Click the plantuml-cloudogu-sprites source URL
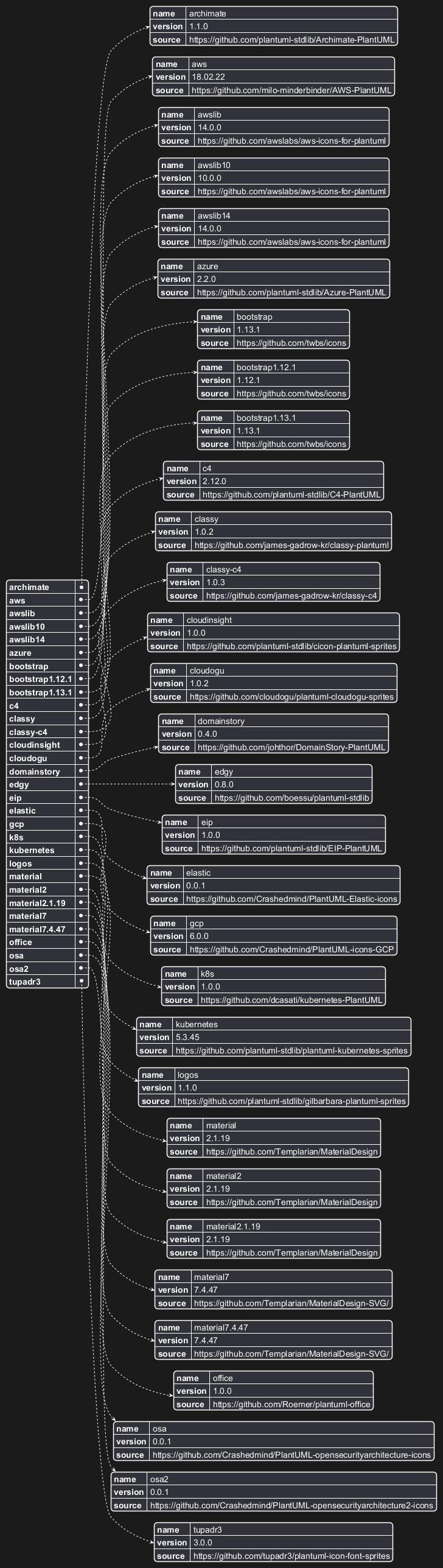This screenshot has height=1568, width=443. 291,697
